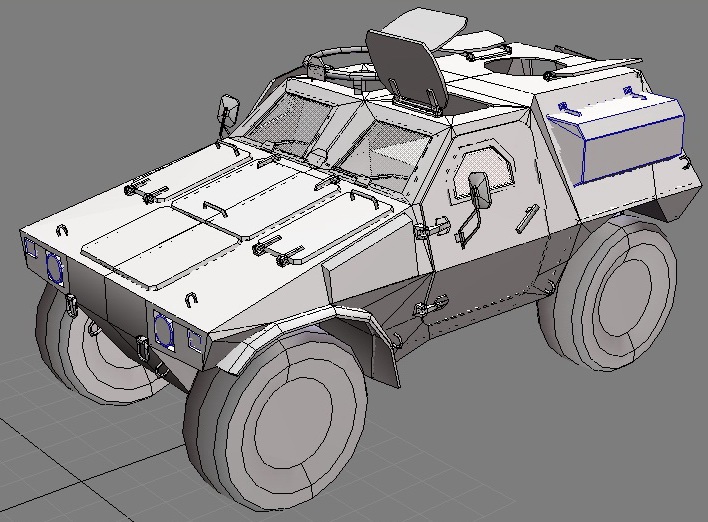Screen dimensions: 708x522
Task: Click the side door handle bar
Action: pyautogui.click(x=527, y=218)
